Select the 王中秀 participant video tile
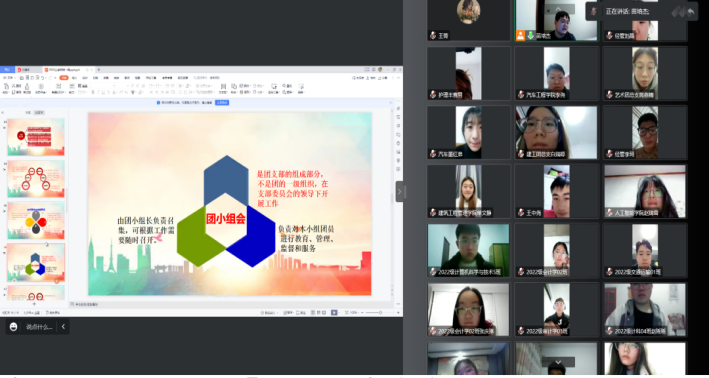Image resolution: width=709 pixels, height=378 pixels. click(557, 191)
